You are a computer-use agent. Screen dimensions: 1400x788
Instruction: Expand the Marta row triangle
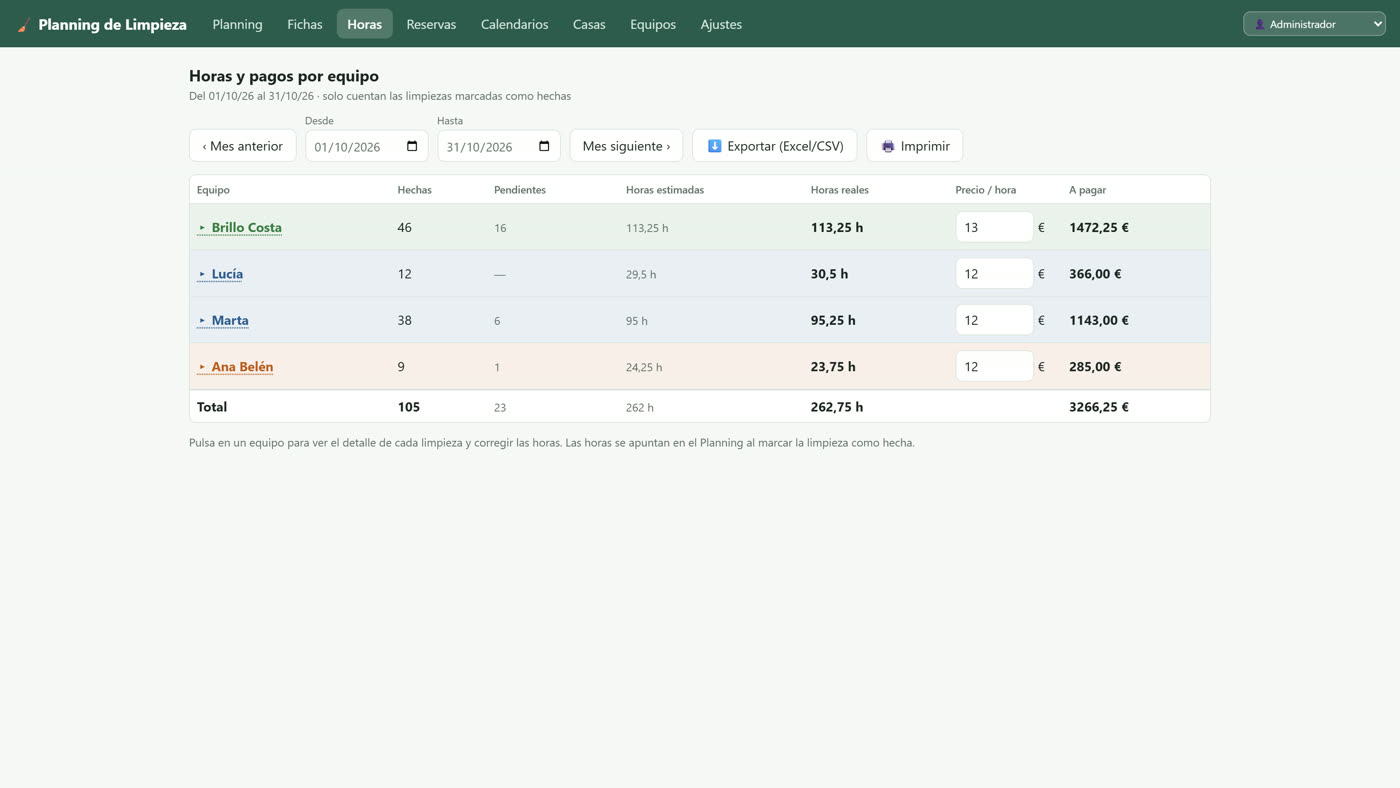click(x=202, y=321)
